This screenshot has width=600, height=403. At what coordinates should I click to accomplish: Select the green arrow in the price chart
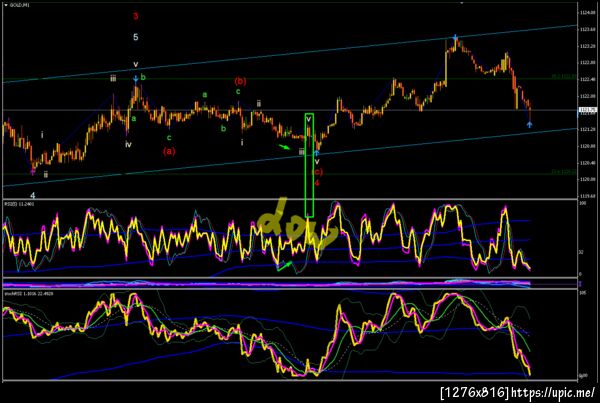284,147
